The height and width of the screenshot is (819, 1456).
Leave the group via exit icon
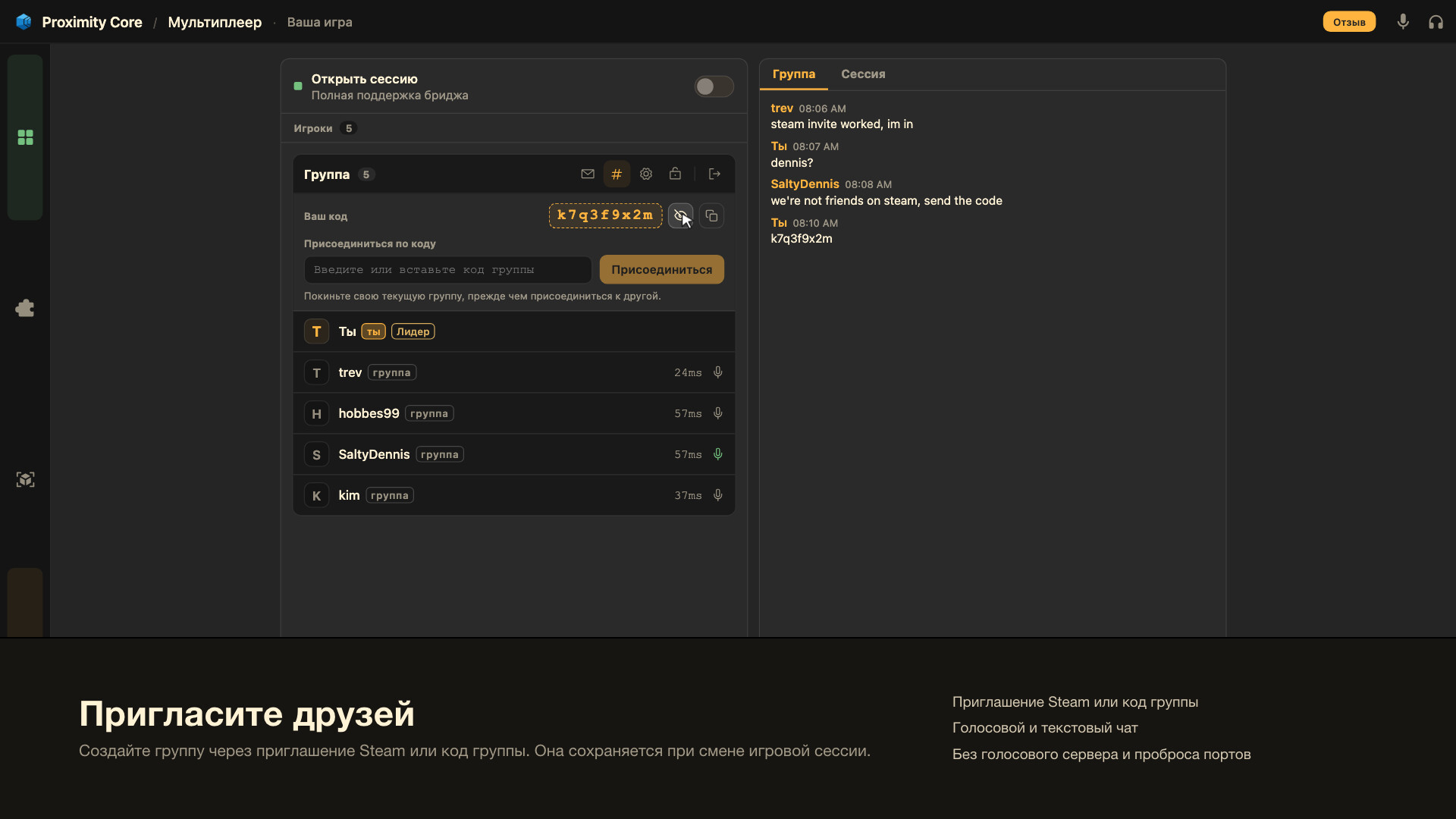click(x=714, y=174)
